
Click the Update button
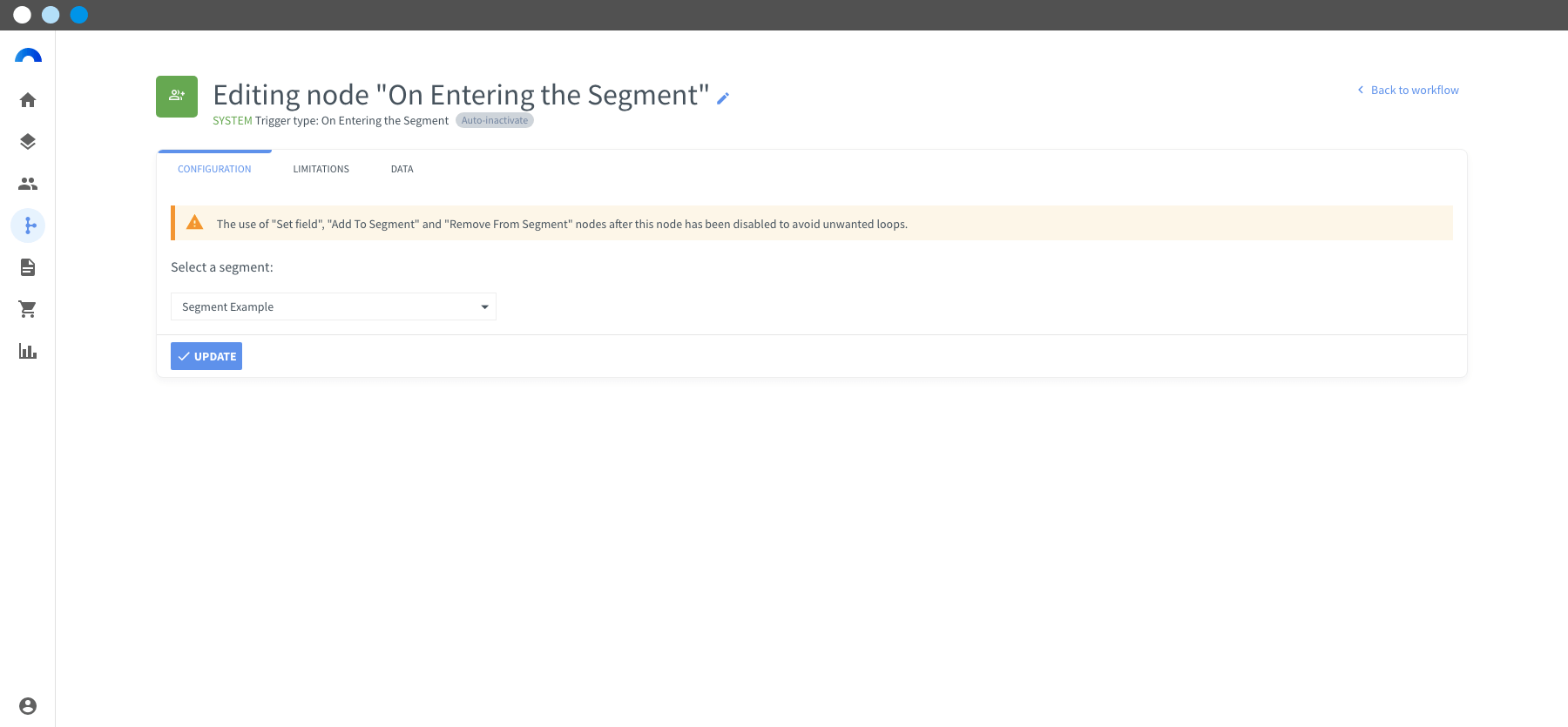206,356
